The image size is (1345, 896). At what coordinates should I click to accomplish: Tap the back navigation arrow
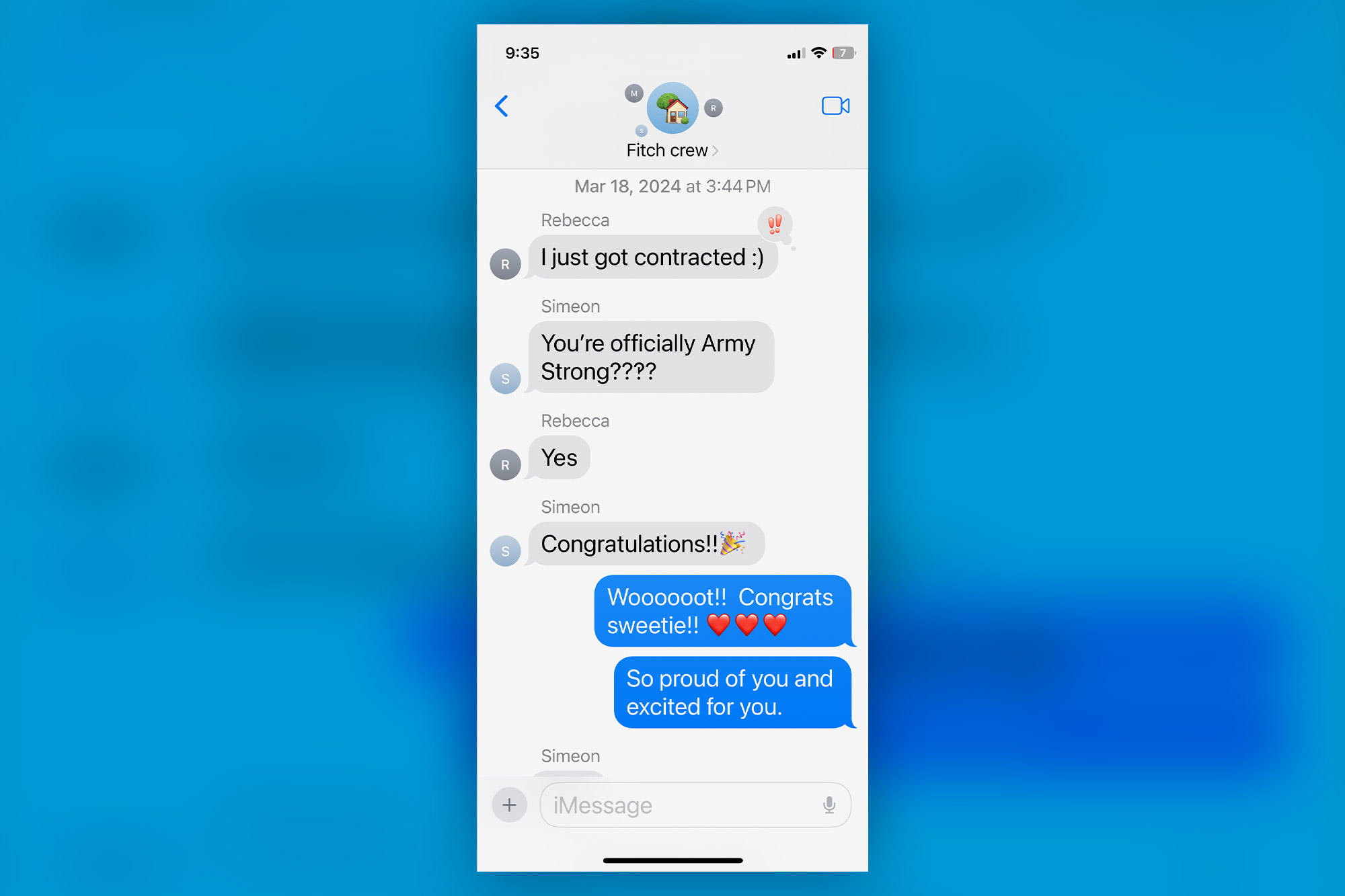tap(500, 107)
